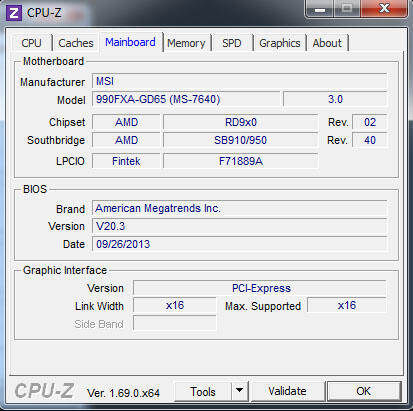Click the Tools button

(x=203, y=391)
